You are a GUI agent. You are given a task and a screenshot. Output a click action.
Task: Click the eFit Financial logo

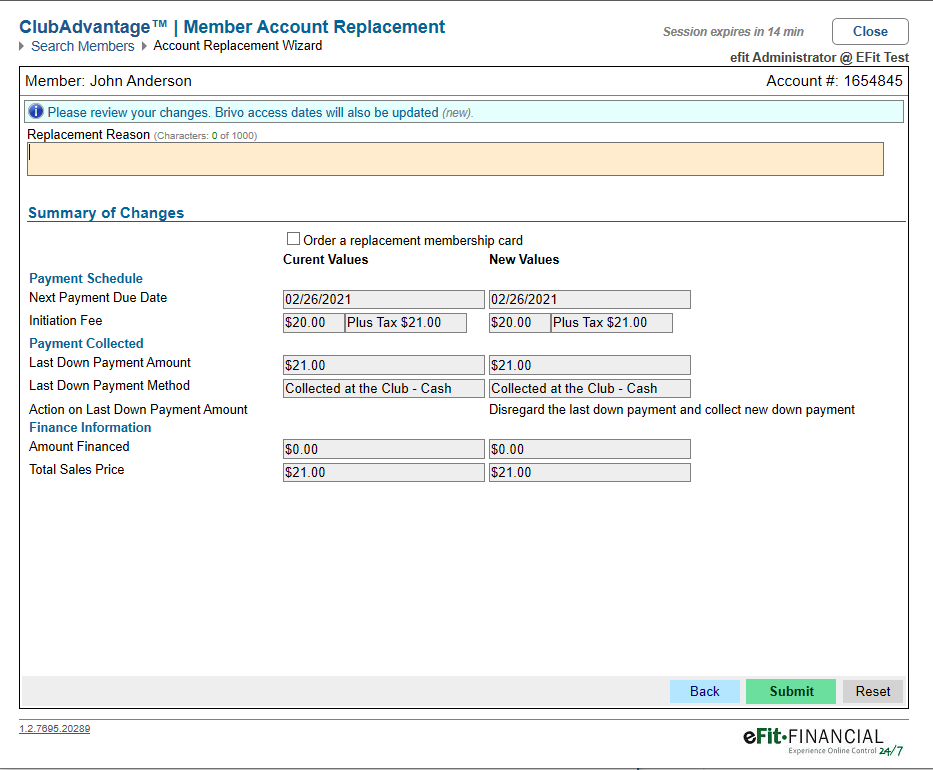tap(824, 741)
